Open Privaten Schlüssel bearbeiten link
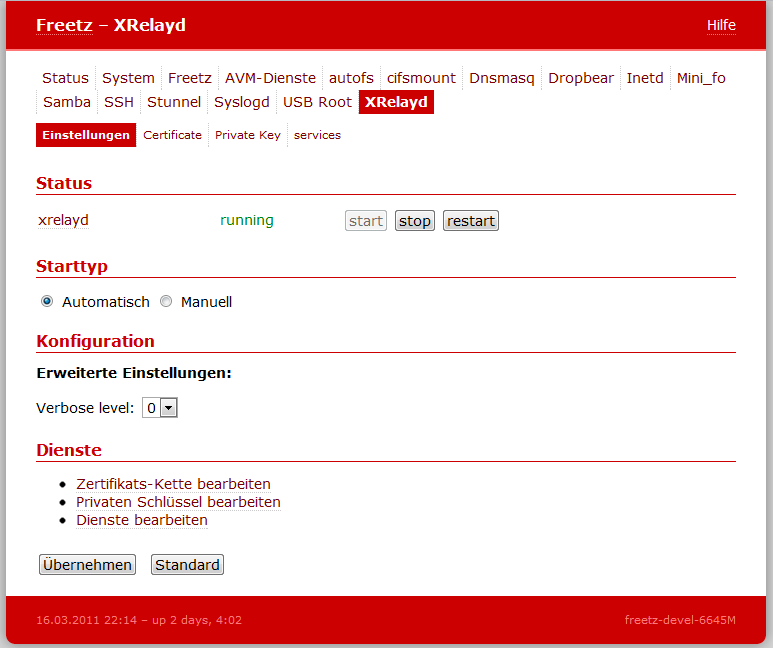 [x=178, y=502]
